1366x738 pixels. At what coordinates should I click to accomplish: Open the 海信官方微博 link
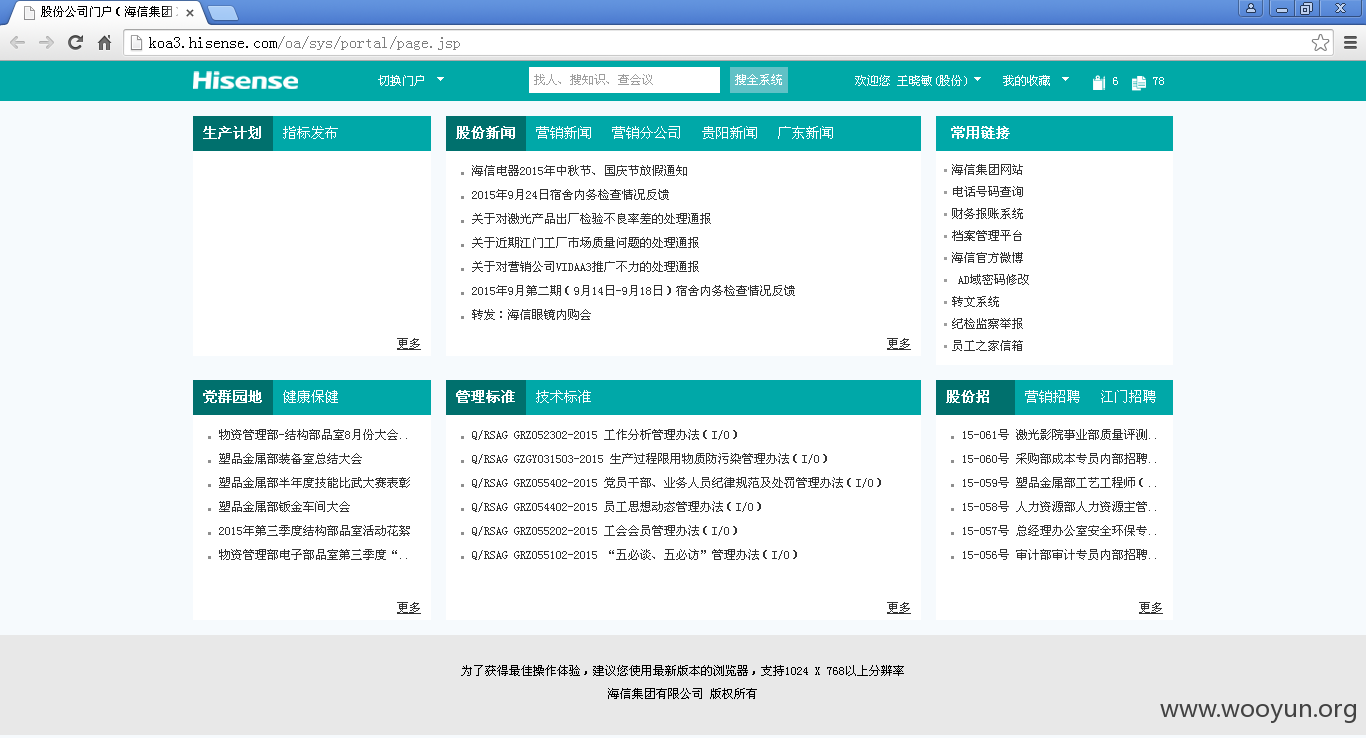click(987, 258)
